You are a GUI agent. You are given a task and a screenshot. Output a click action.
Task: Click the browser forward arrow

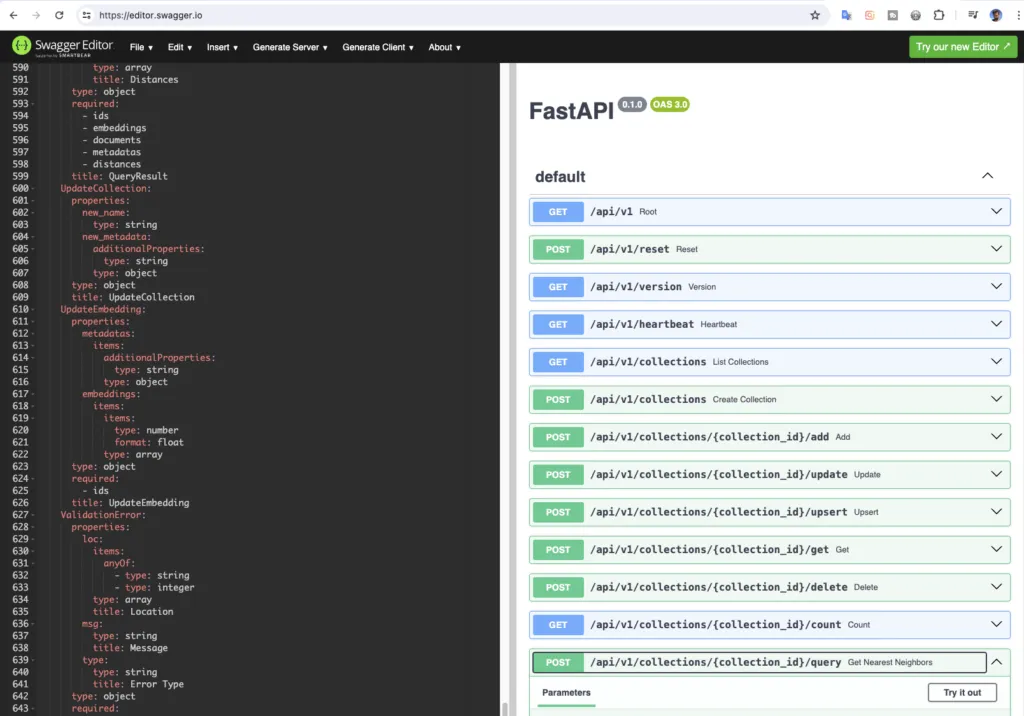[x=36, y=15]
